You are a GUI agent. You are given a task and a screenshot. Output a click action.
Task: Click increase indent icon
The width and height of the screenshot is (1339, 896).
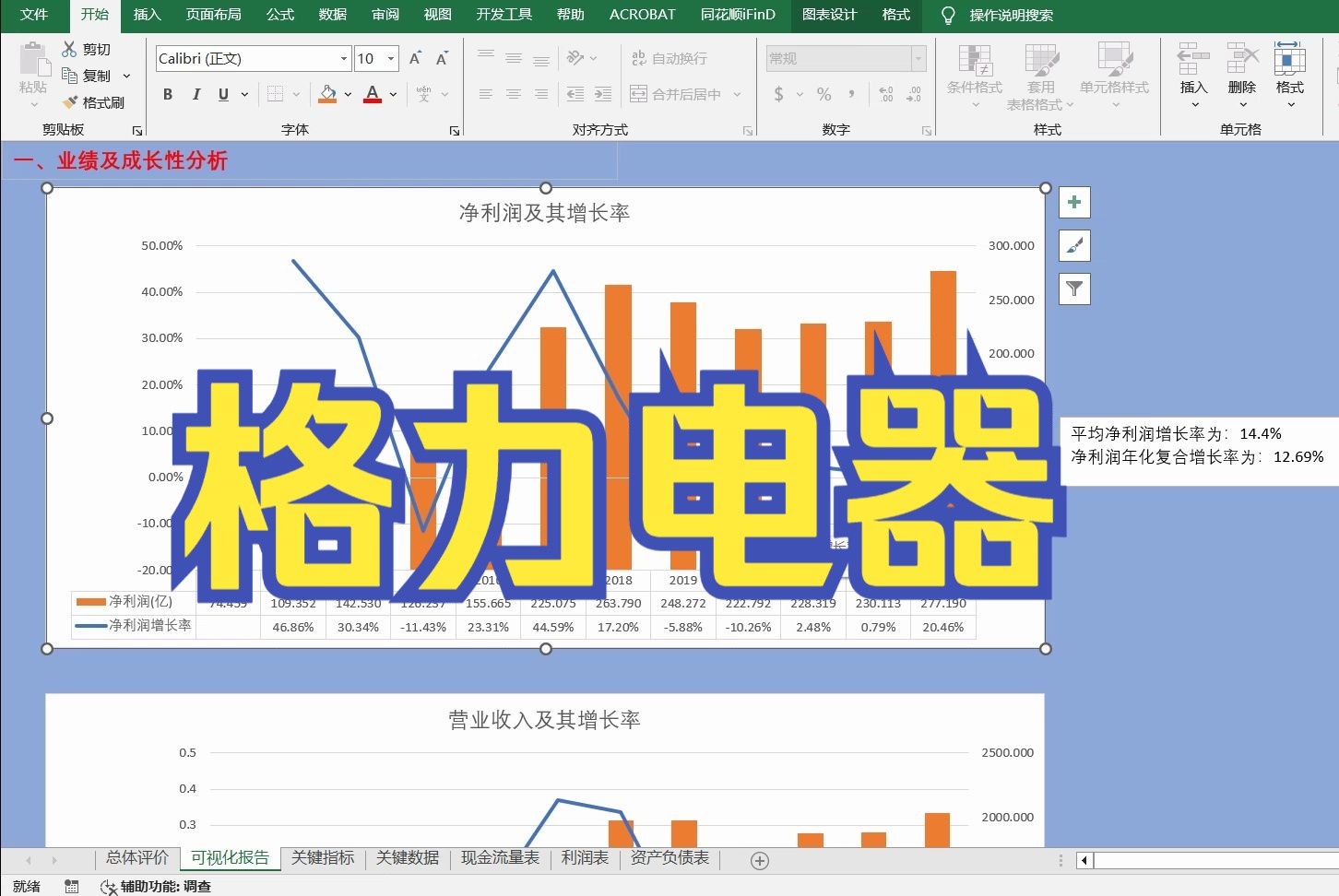[x=603, y=94]
